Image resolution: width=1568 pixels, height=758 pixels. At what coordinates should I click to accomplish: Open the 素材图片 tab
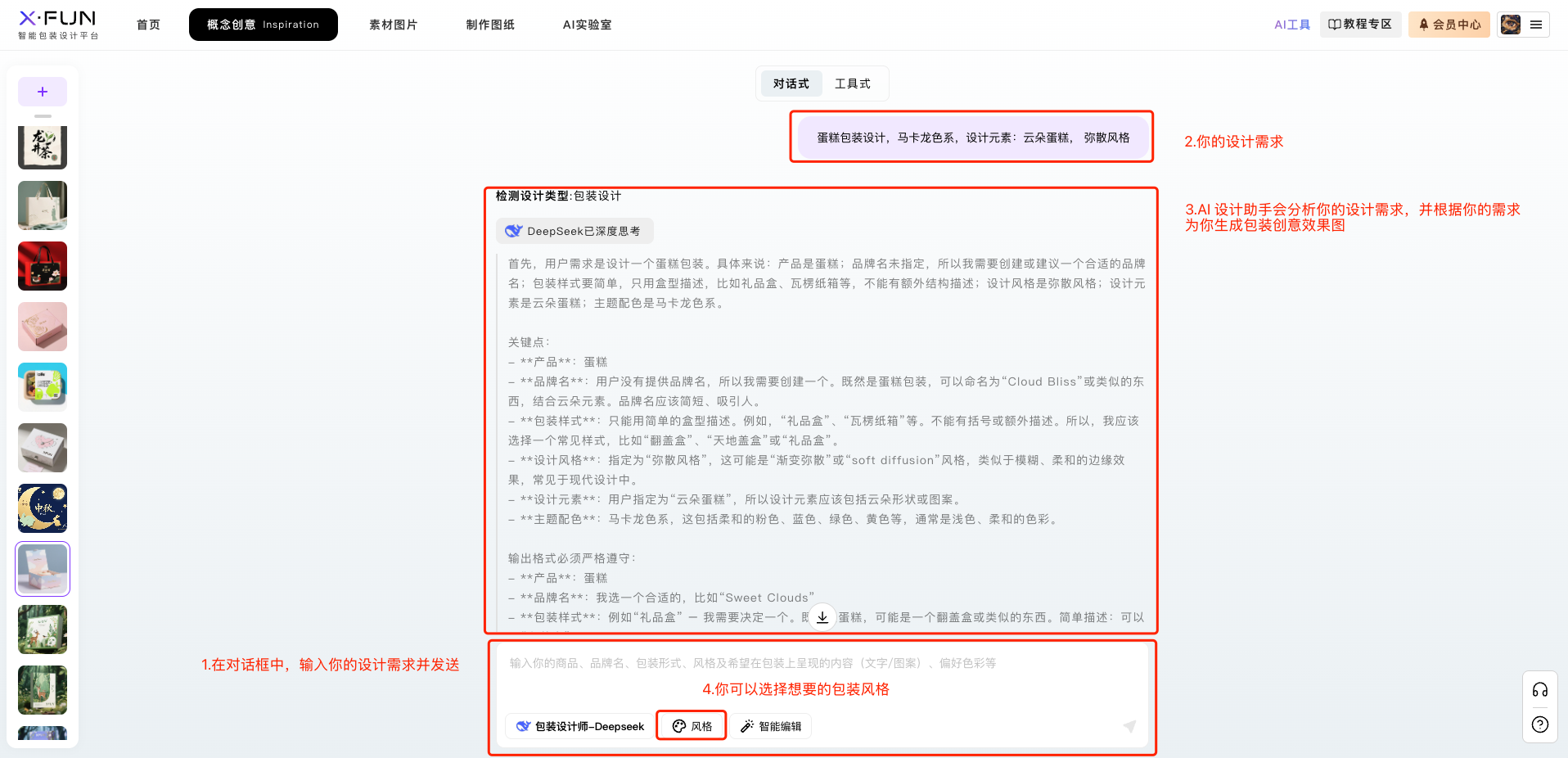(x=393, y=25)
